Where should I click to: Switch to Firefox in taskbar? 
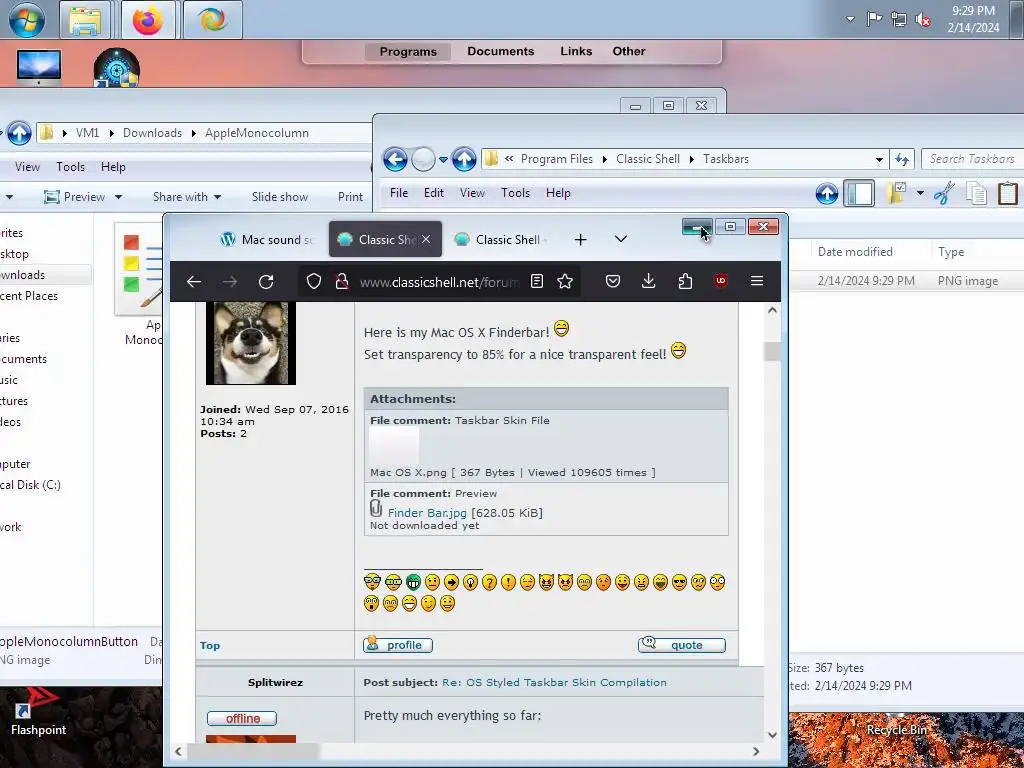pyautogui.click(x=148, y=20)
